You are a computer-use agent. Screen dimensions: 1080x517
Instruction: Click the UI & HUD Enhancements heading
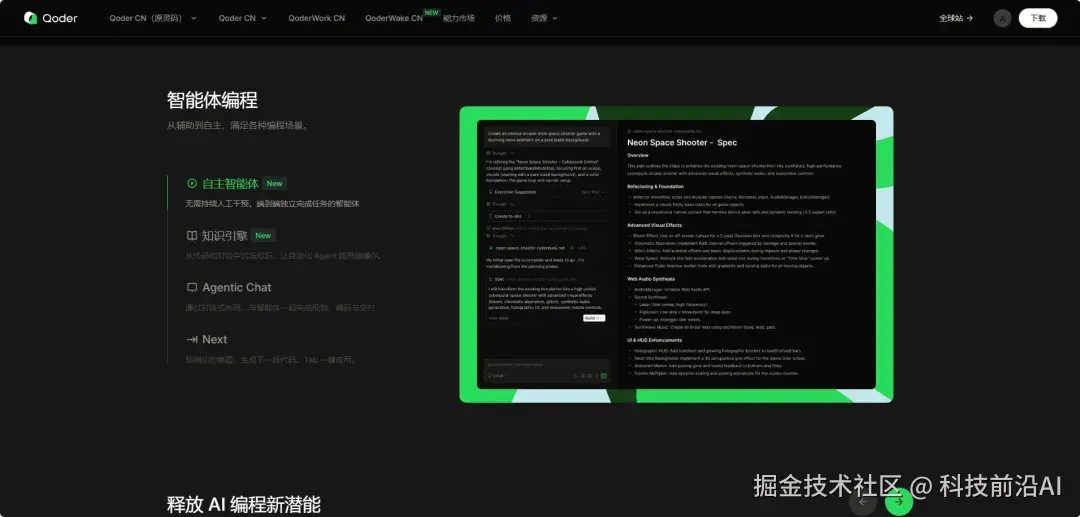pos(654,340)
